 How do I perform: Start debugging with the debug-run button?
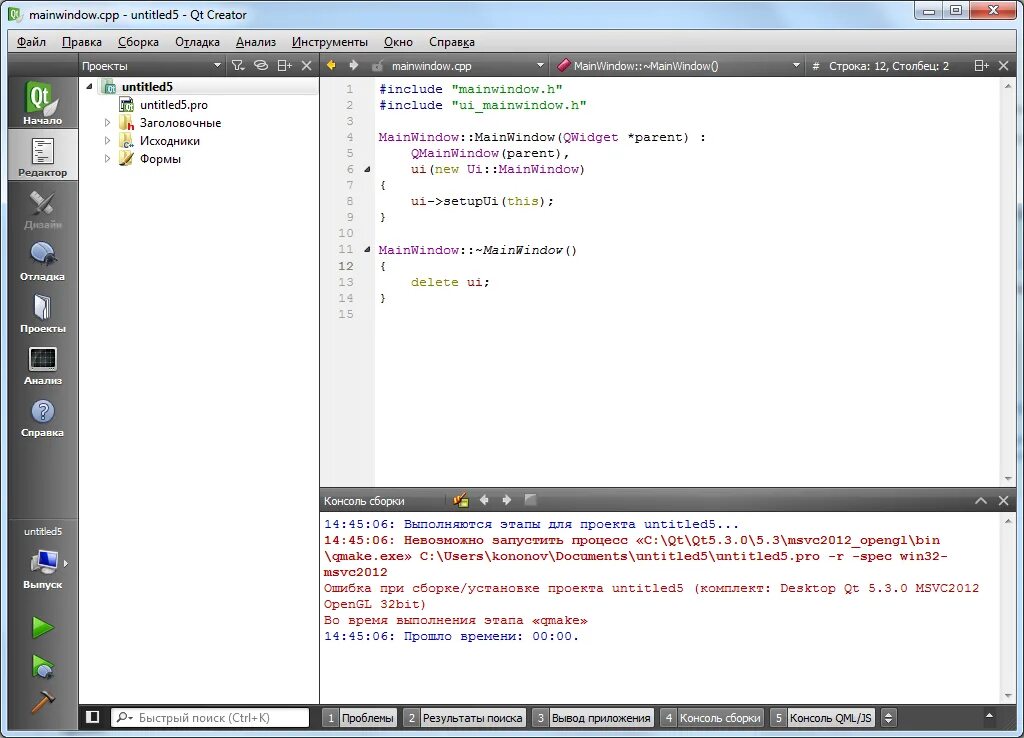(42, 666)
